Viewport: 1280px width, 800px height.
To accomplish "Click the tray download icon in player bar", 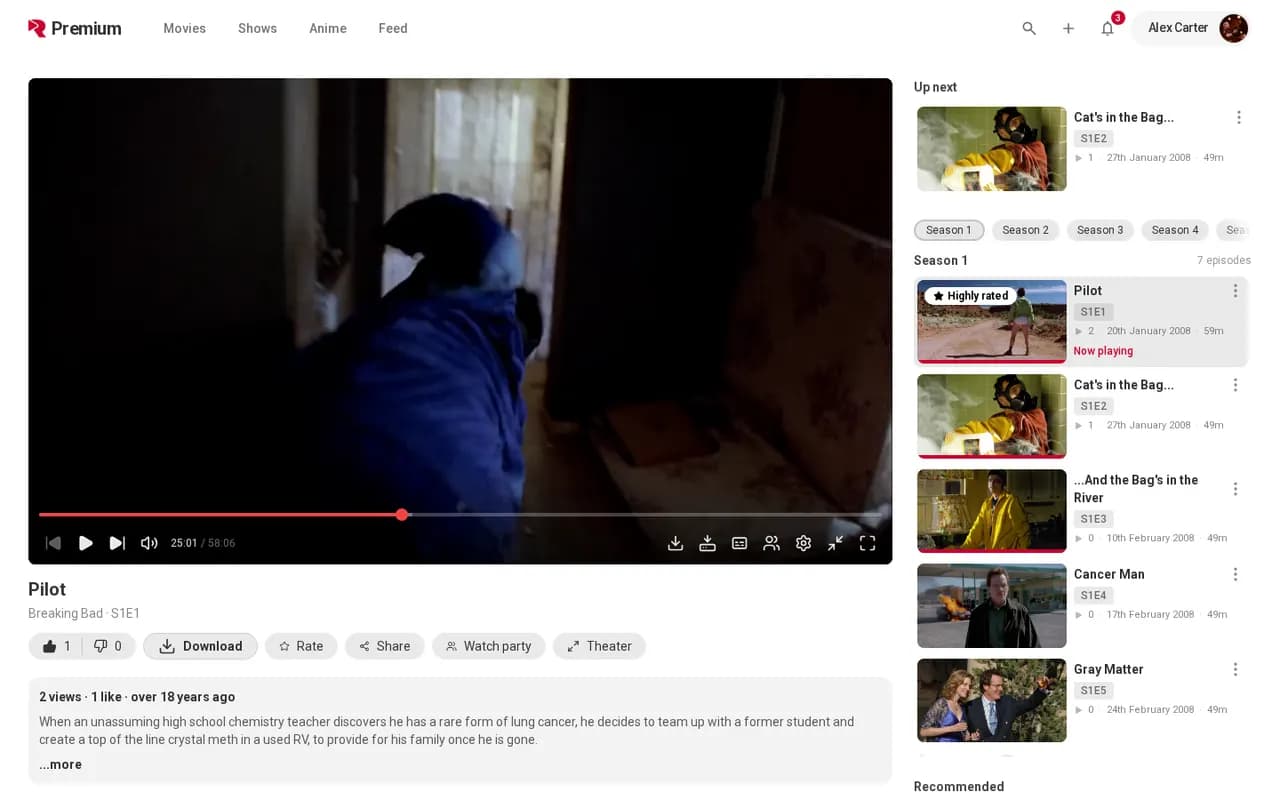I will 676,543.
